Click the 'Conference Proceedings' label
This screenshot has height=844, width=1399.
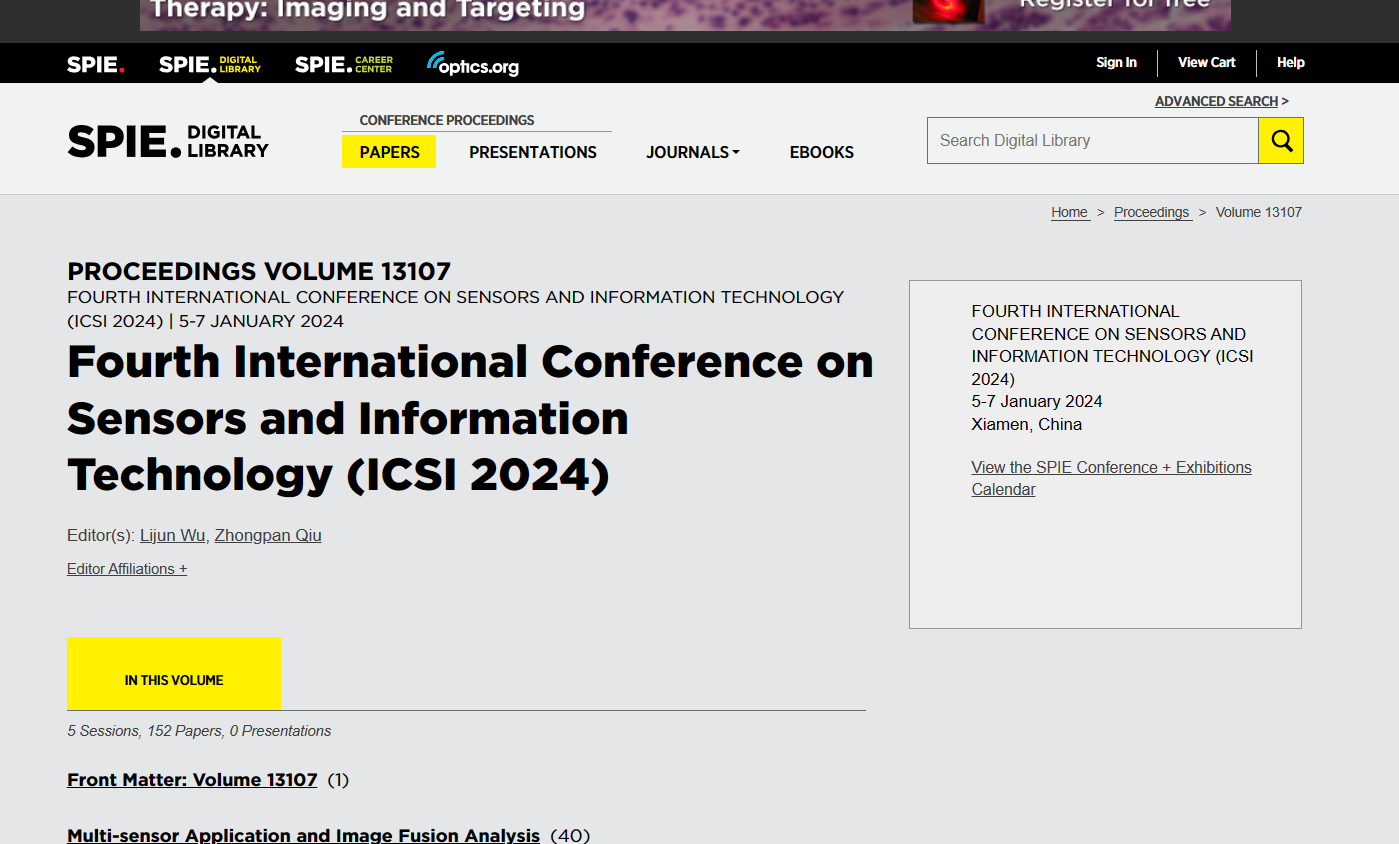(x=447, y=120)
